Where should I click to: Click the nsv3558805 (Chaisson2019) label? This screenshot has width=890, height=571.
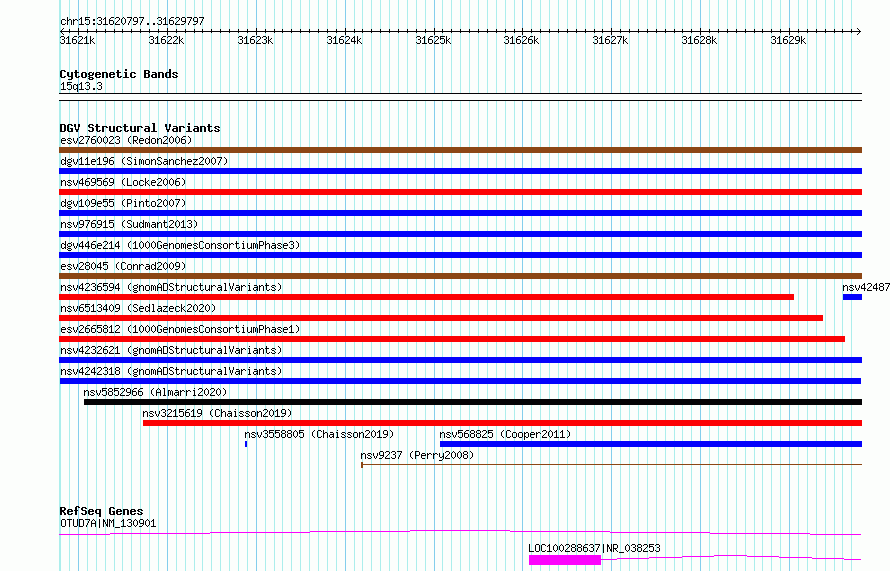click(x=319, y=434)
